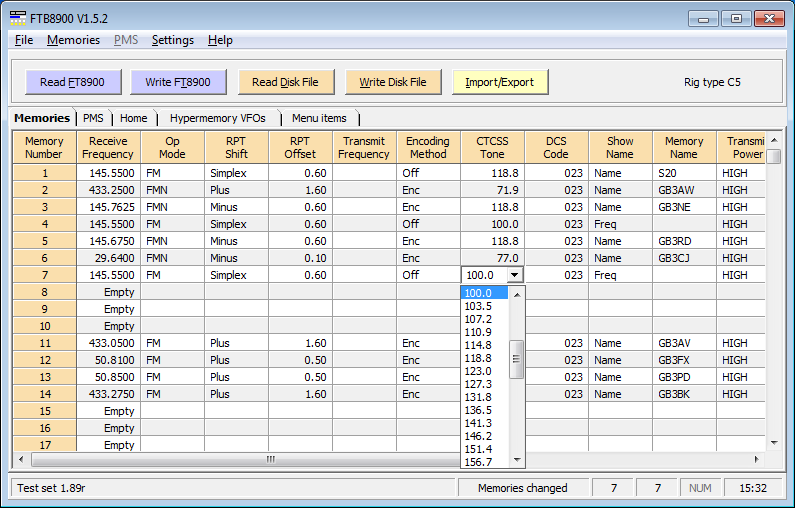Collapse the CTCSS Tone dropdown arrow for memory 7

(514, 275)
